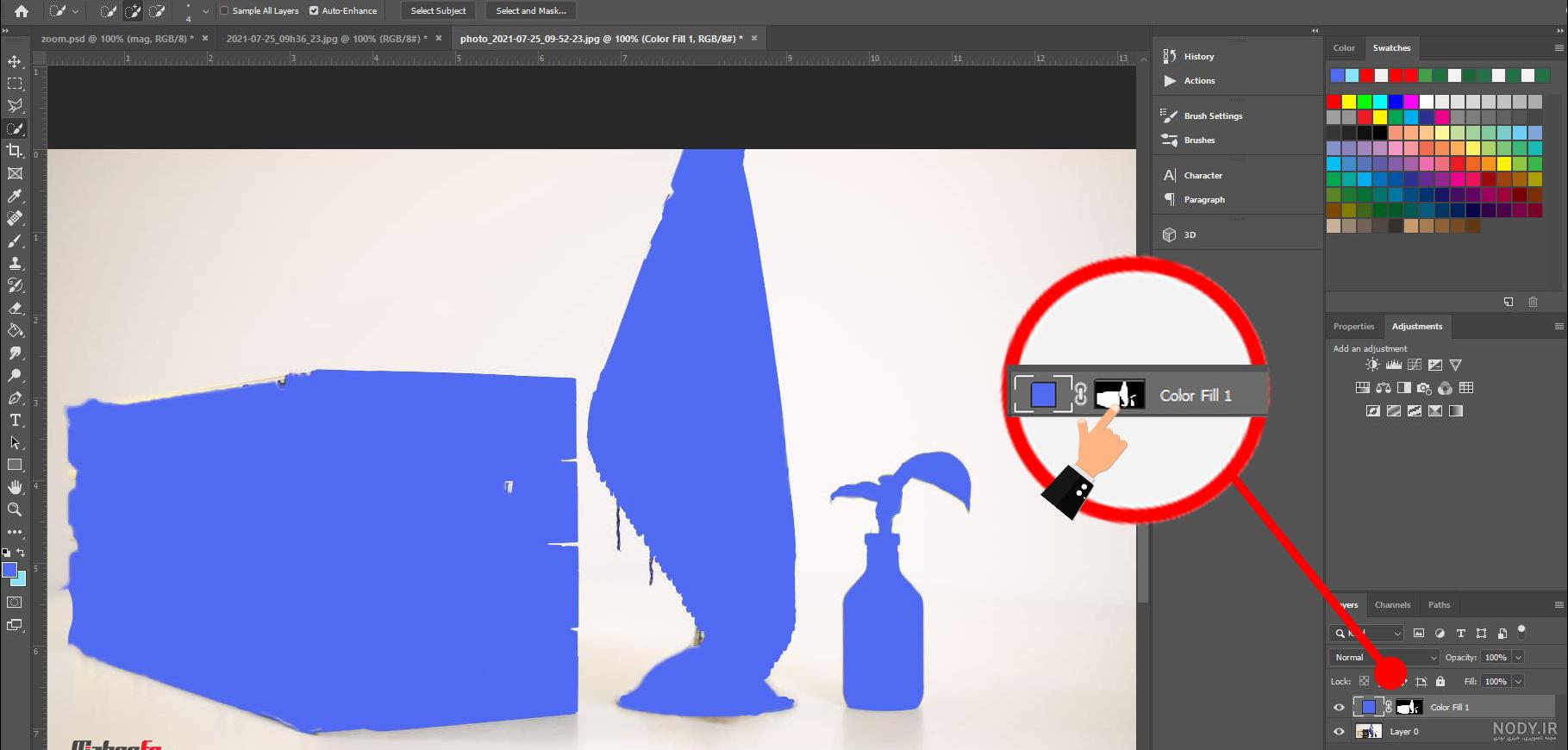Select the Crop tool
Screen dimensions: 1568x750
click(15, 151)
